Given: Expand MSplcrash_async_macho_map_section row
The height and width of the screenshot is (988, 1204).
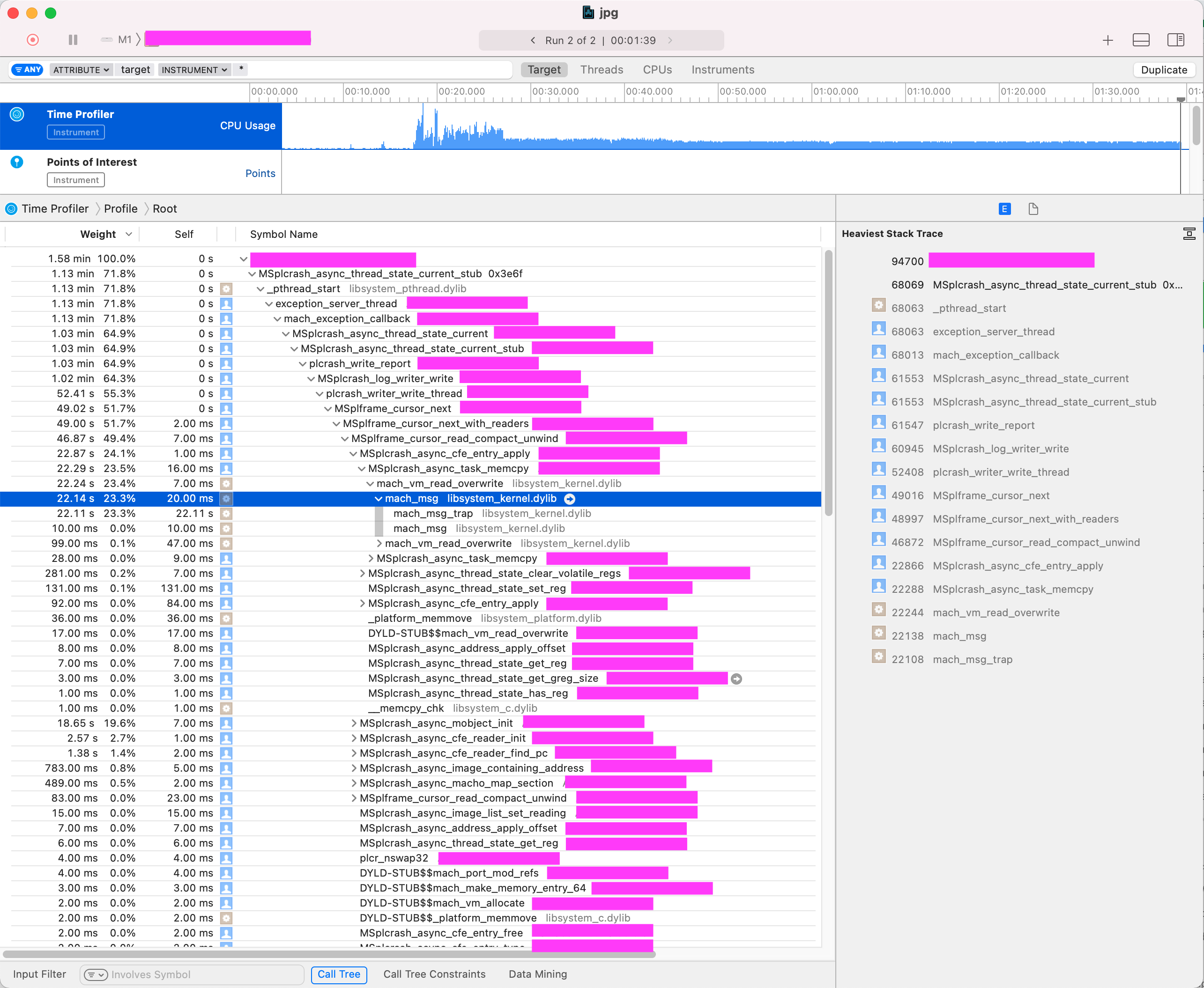Looking at the screenshot, I should pos(354,783).
